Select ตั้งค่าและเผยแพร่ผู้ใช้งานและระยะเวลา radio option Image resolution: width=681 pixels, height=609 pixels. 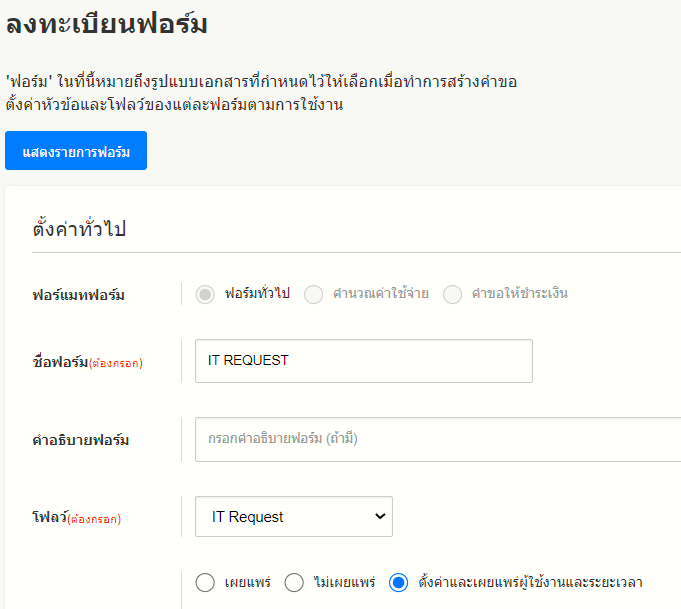point(399,582)
